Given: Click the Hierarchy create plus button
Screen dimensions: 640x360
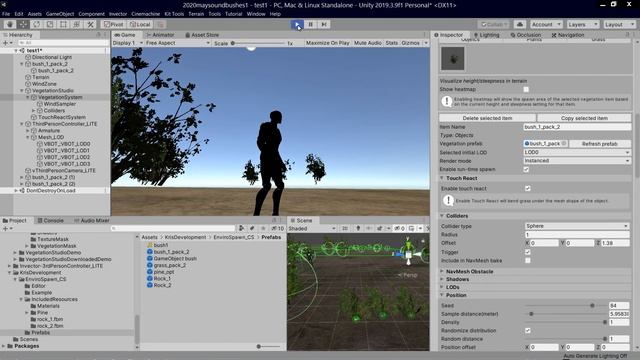Looking at the screenshot, I should click(x=6, y=43).
